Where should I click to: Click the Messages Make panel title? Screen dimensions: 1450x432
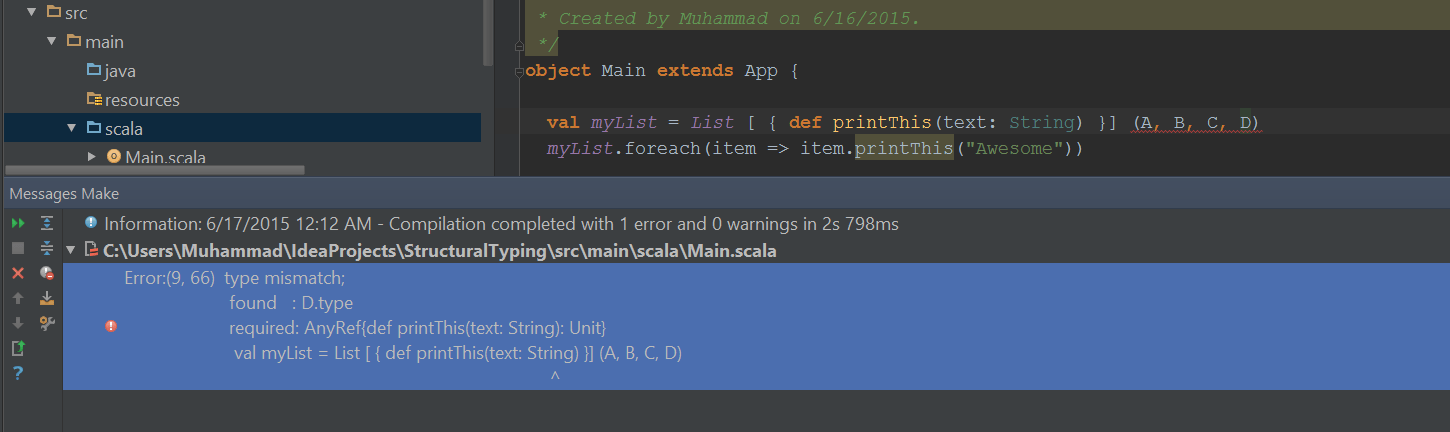(64, 194)
